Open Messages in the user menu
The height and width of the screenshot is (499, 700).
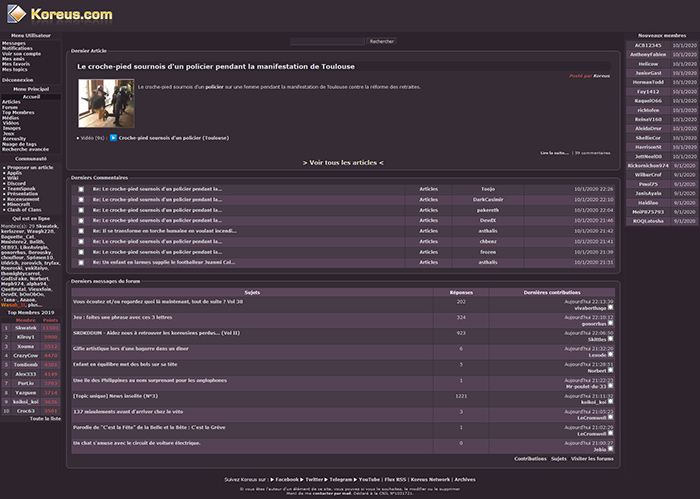click(x=14, y=43)
